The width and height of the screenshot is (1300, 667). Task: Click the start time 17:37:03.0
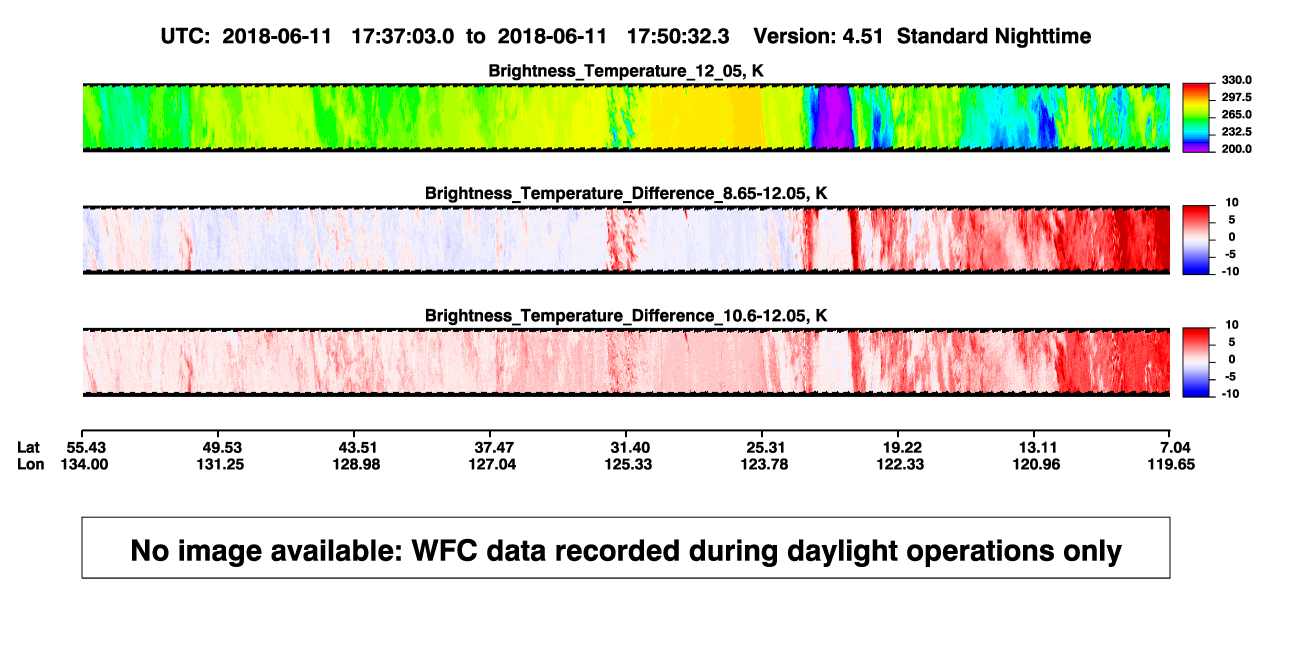(403, 36)
